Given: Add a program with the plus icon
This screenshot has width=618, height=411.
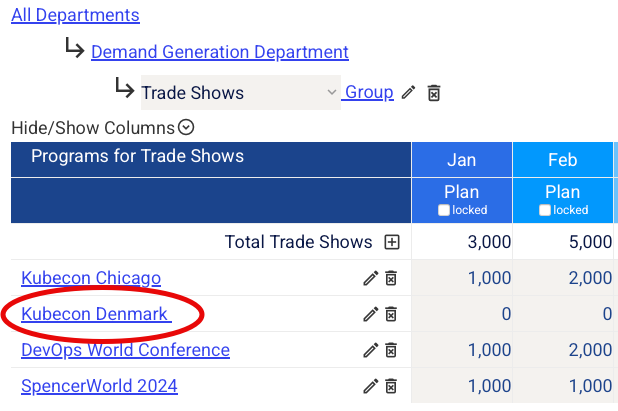Looking at the screenshot, I should click(392, 242).
